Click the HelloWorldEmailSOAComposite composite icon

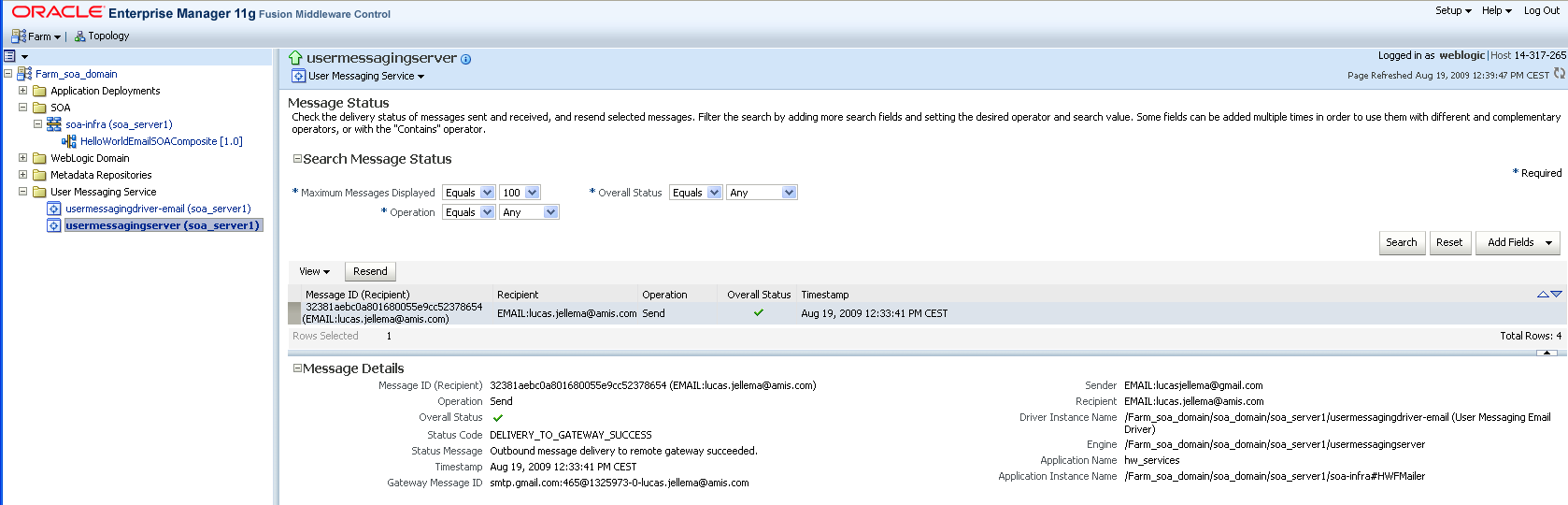tap(68, 141)
